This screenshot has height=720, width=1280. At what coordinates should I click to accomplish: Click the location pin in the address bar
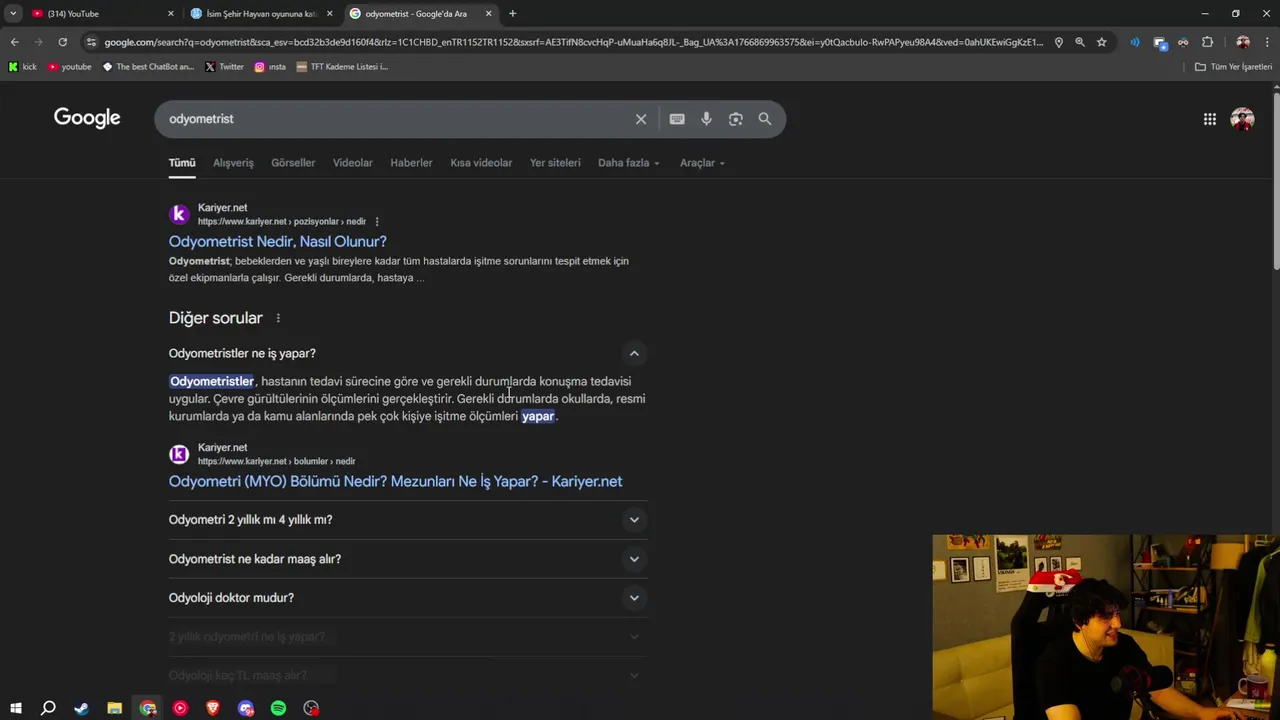[x=1059, y=42]
